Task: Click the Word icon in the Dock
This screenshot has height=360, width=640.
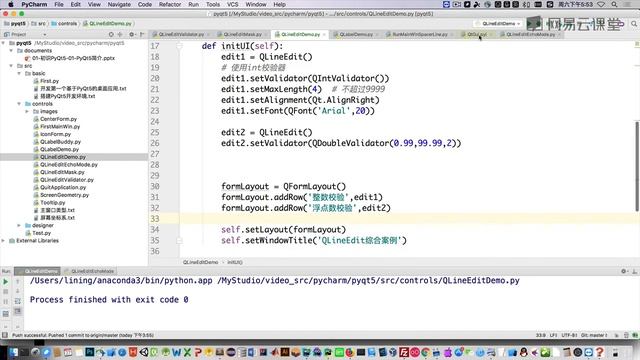Action: point(176,352)
